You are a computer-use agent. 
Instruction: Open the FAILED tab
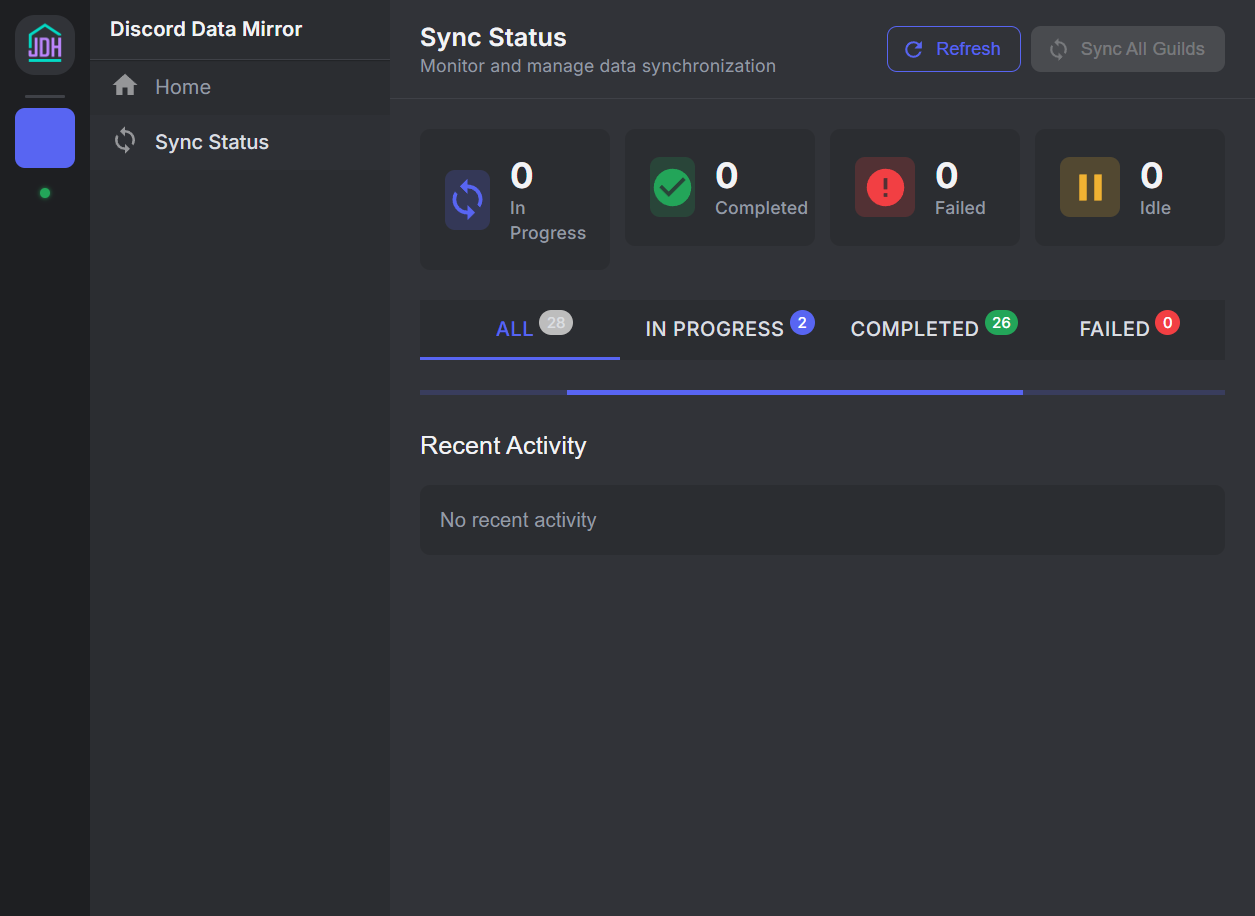tap(1128, 328)
